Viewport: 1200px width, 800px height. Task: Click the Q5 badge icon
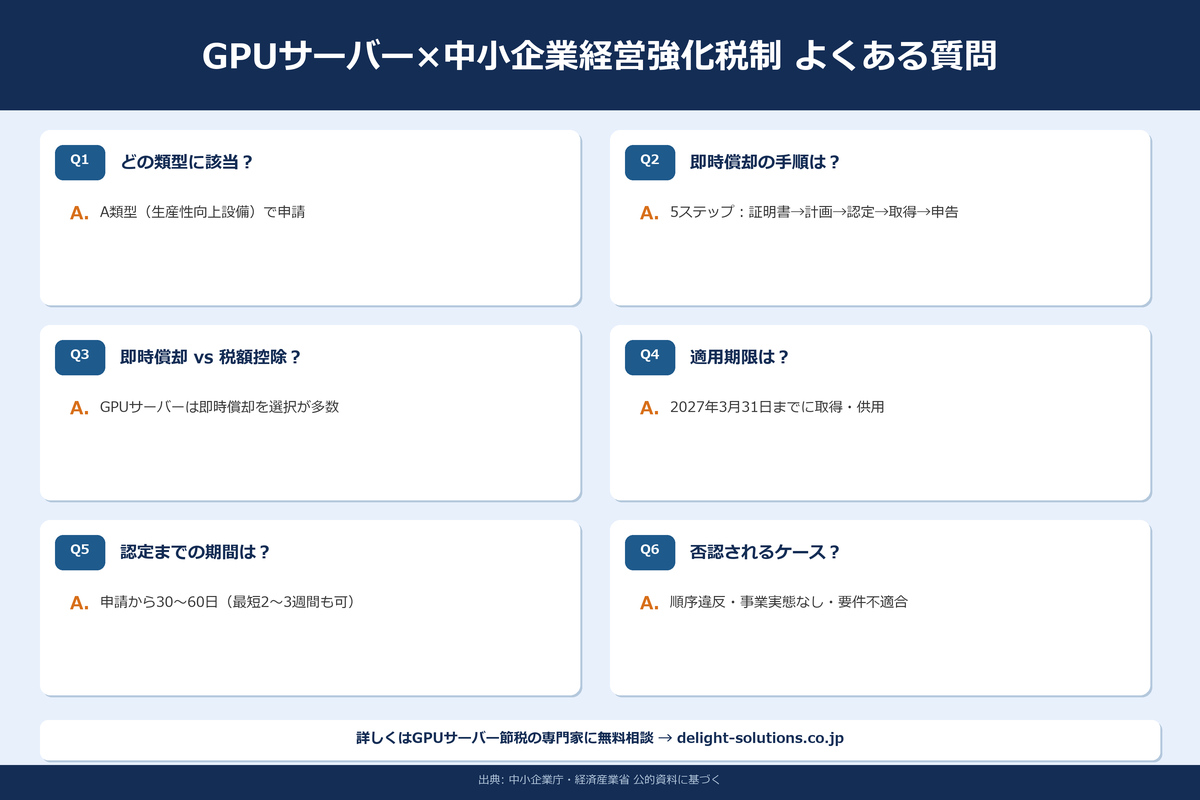79,552
